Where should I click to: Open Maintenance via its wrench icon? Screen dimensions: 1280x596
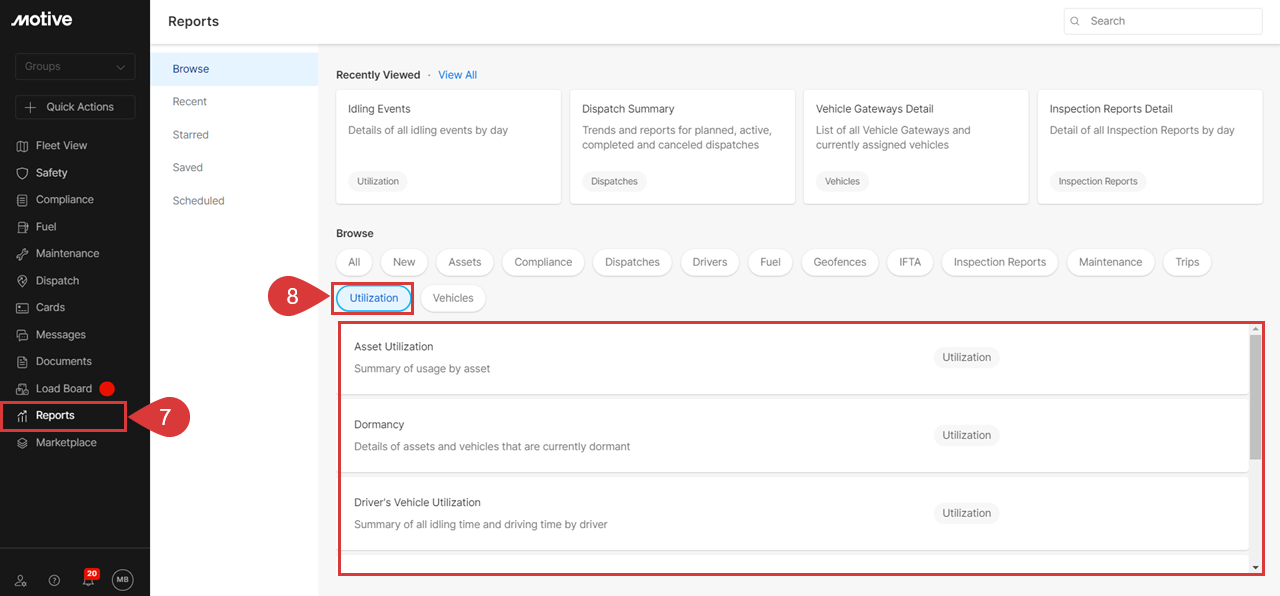pos(22,254)
